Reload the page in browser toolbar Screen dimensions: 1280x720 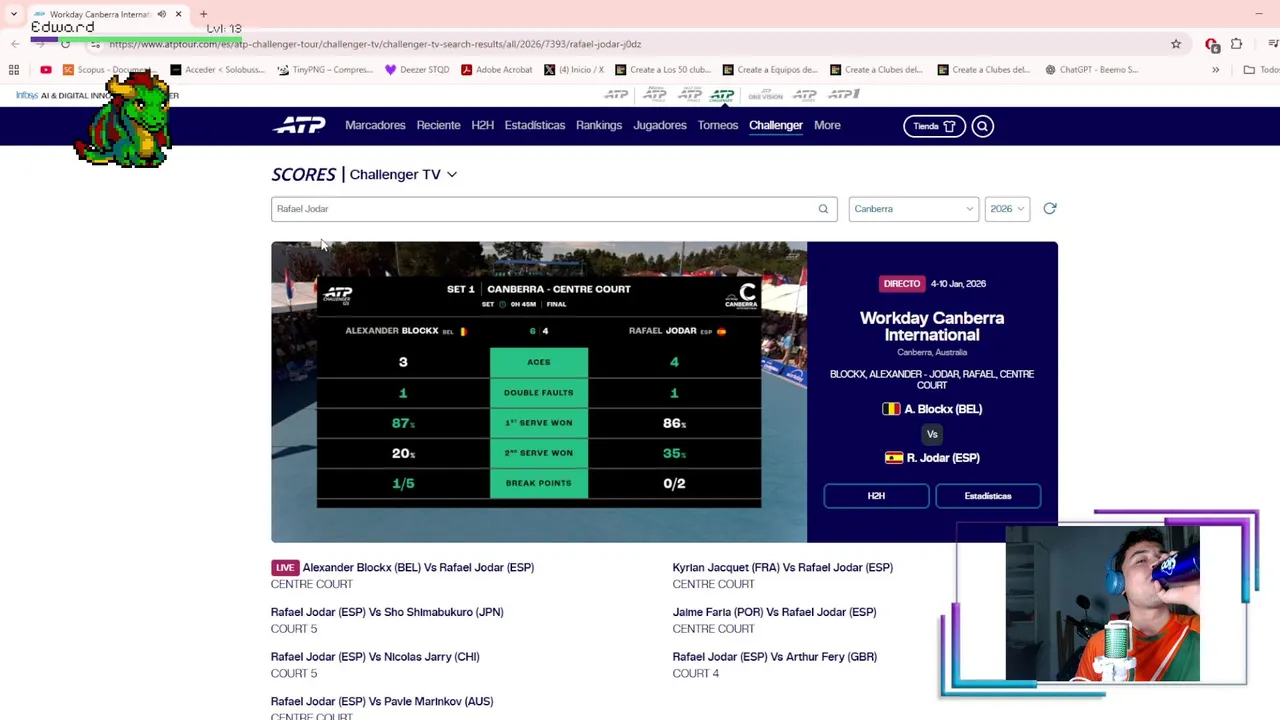65,44
